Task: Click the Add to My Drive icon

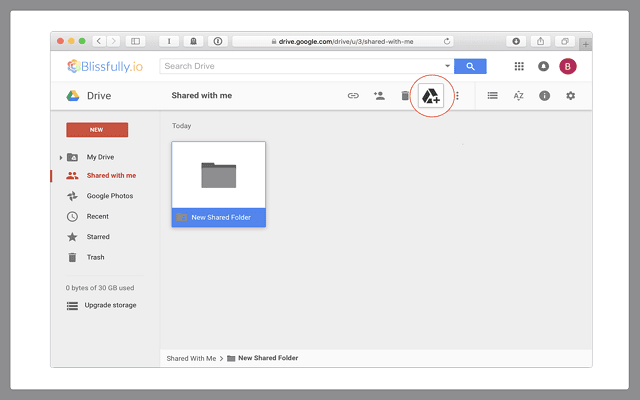Action: point(430,96)
